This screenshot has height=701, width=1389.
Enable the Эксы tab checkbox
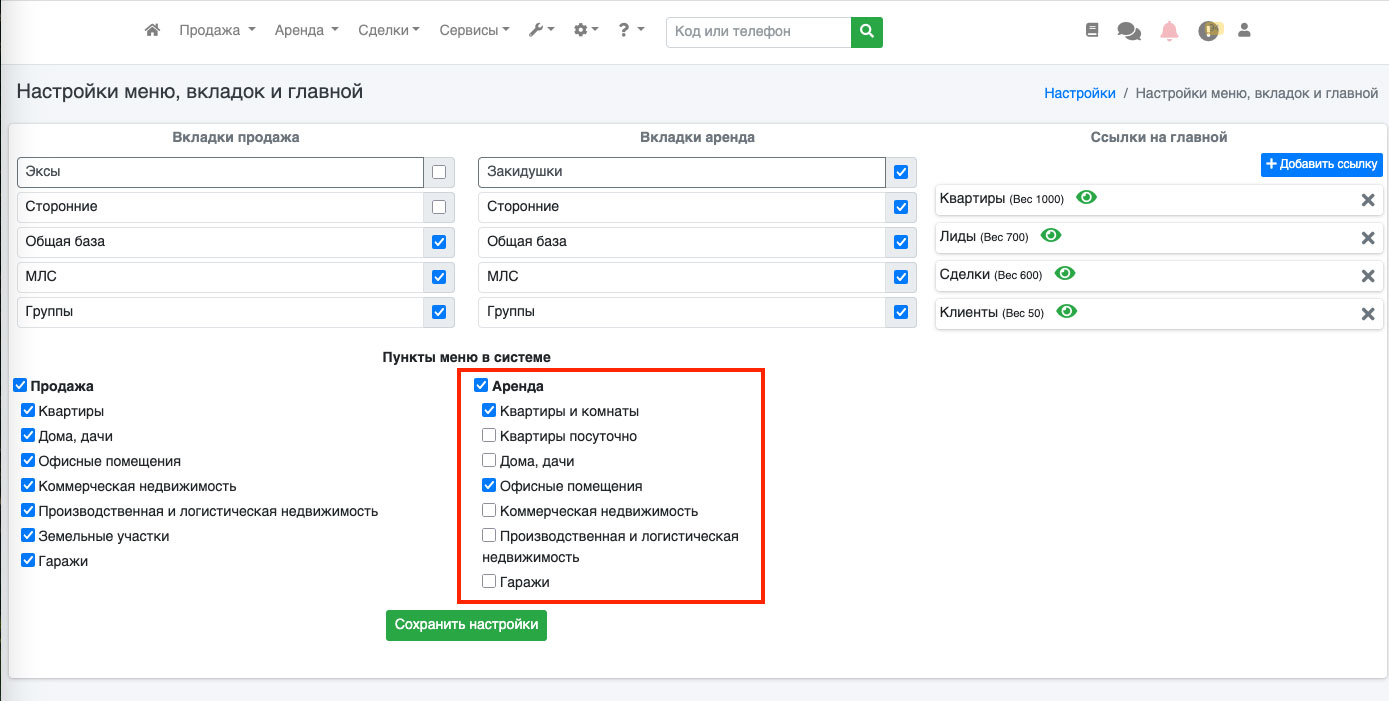(x=439, y=172)
